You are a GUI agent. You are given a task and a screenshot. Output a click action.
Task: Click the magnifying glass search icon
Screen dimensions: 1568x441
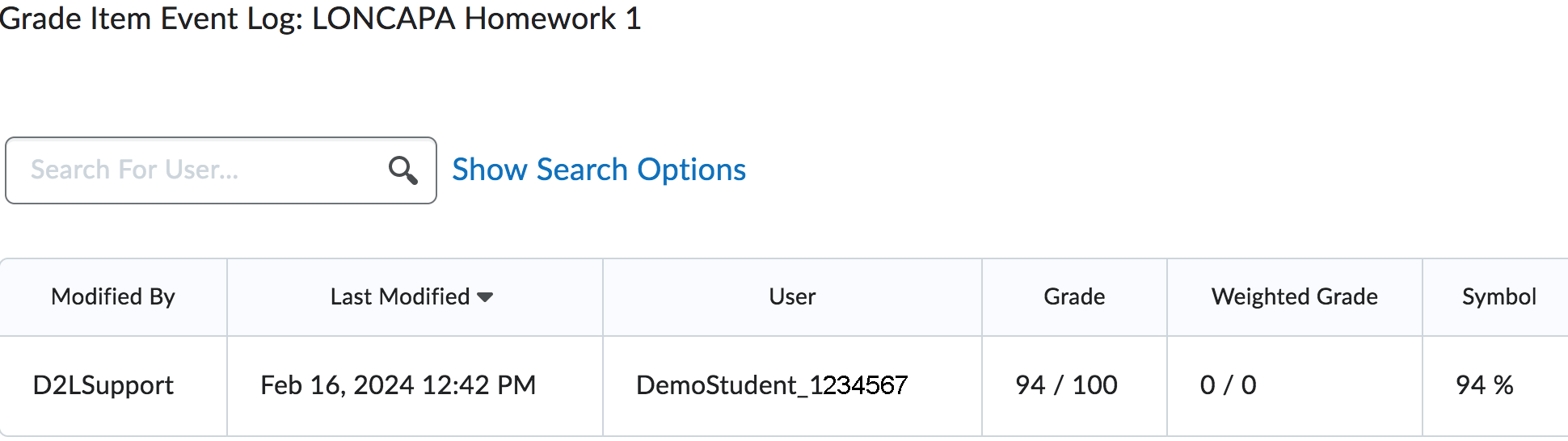coord(403,170)
